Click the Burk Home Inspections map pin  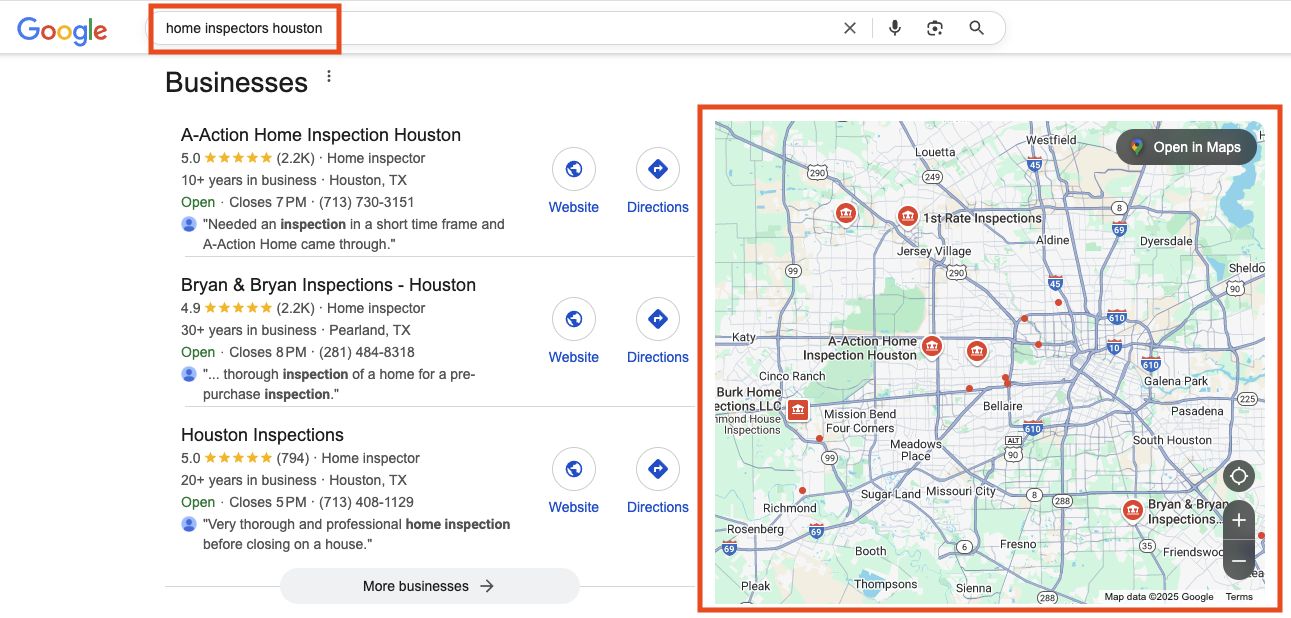(x=798, y=410)
